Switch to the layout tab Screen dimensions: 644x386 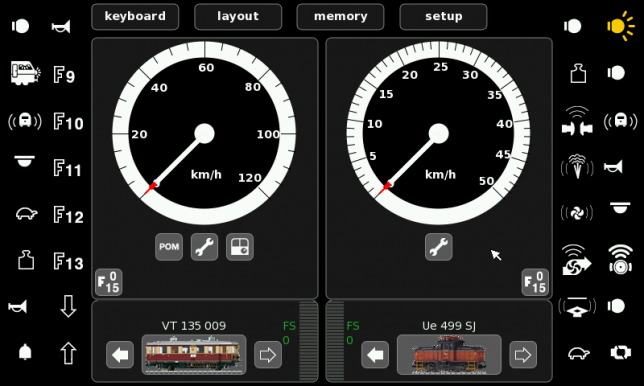click(x=238, y=17)
